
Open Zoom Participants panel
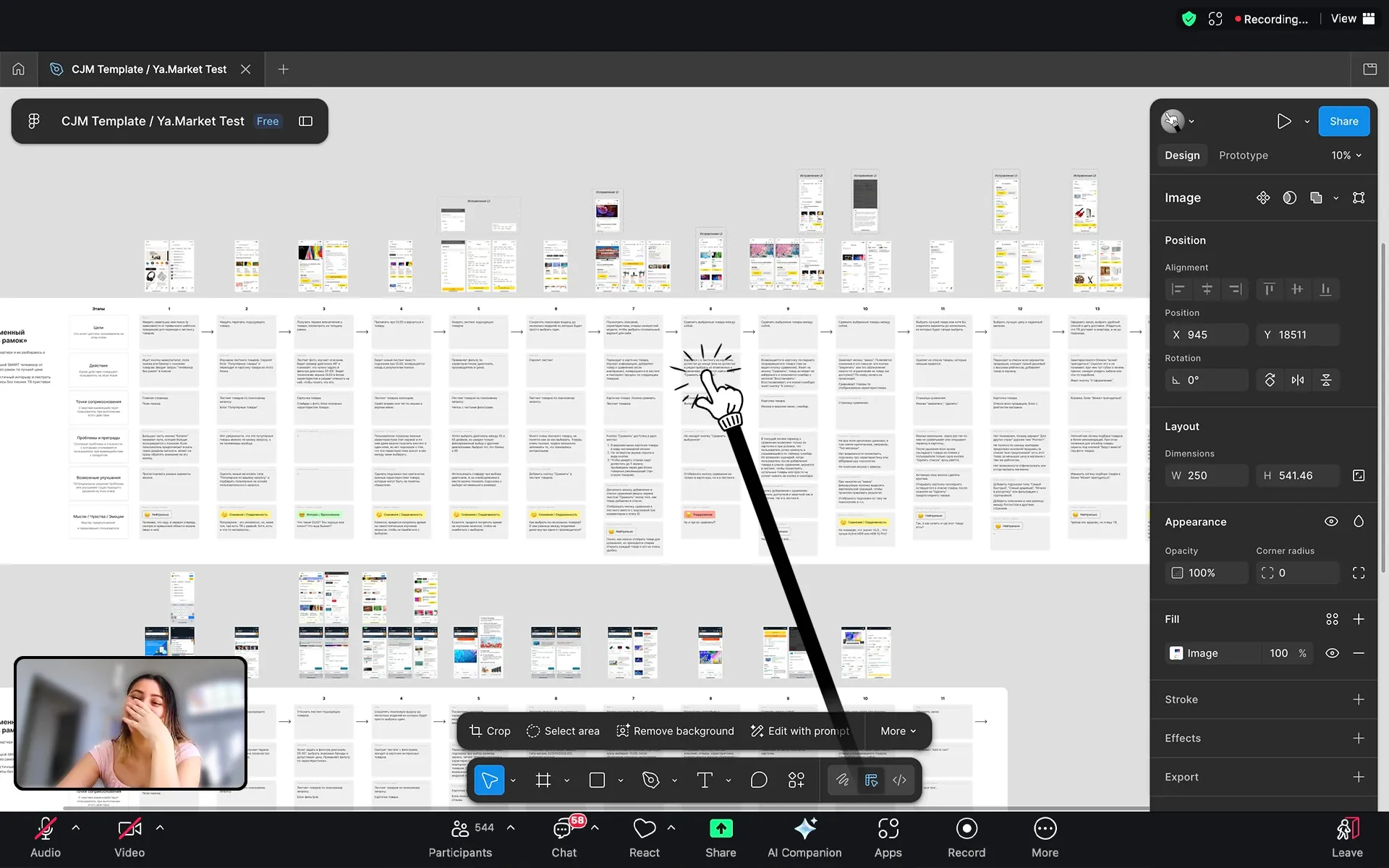pyautogui.click(x=461, y=838)
